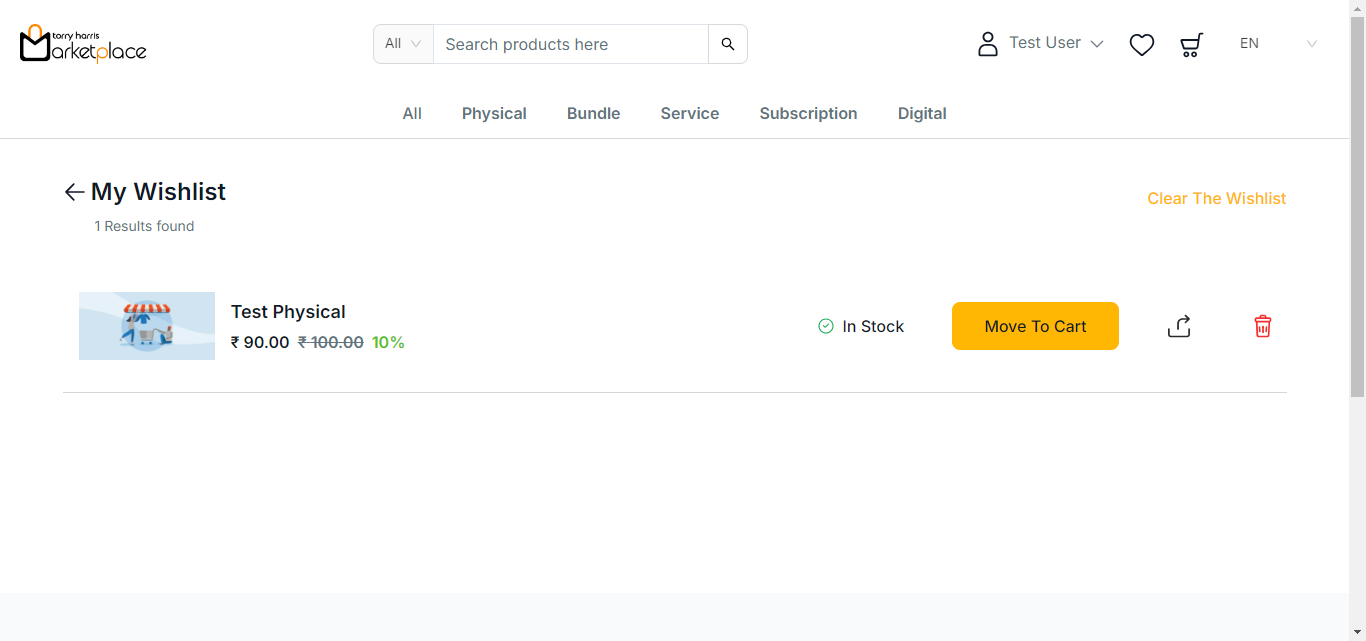Select the All category tab
Screen dimensions: 1366x641
412,114
